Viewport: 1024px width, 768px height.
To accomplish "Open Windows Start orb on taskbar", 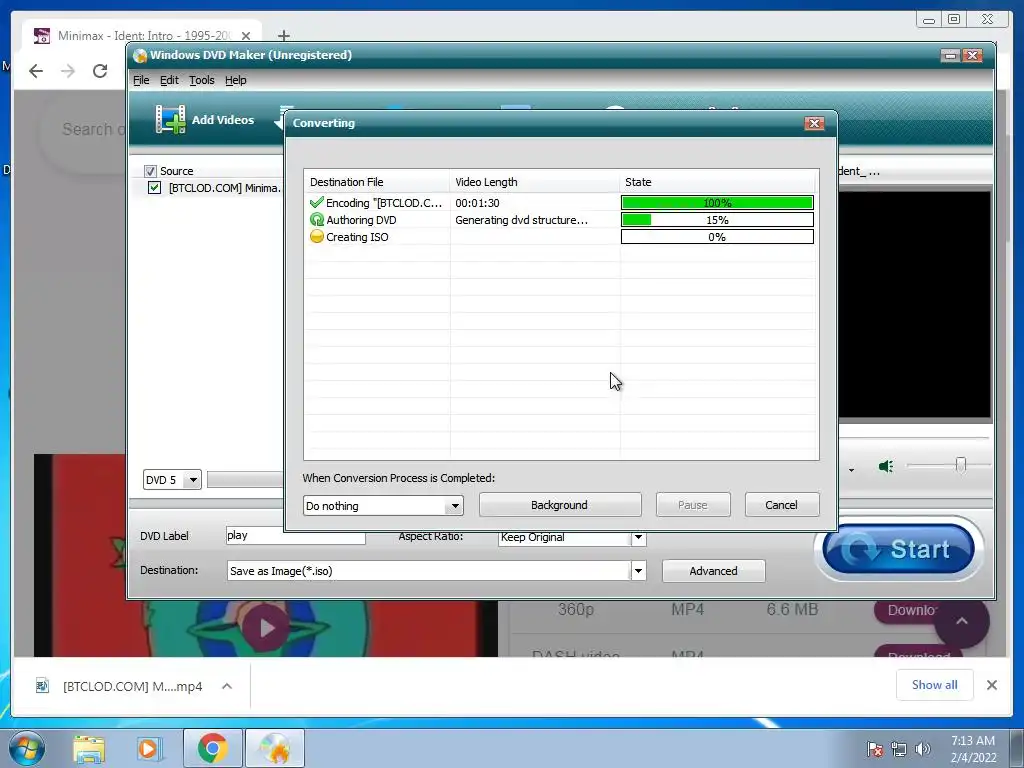I will tap(27, 748).
